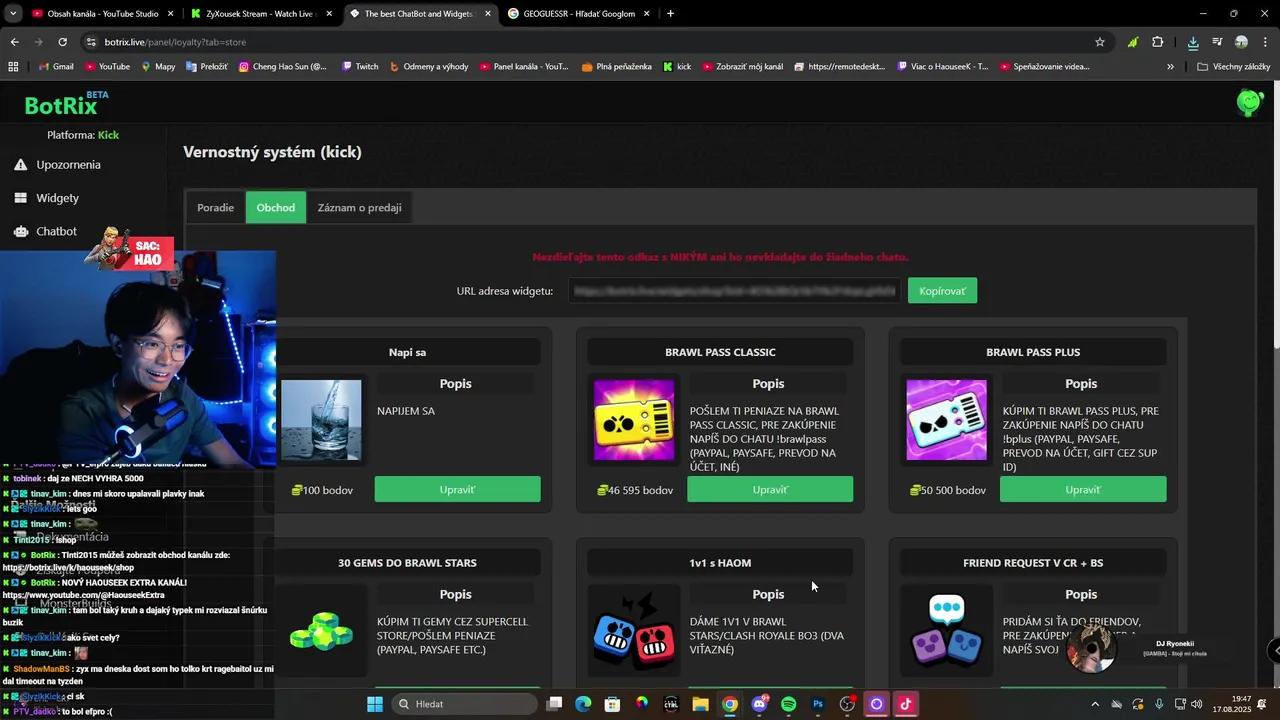Go back in the browser
Image resolution: width=1280 pixels, height=720 pixels.
point(14,42)
